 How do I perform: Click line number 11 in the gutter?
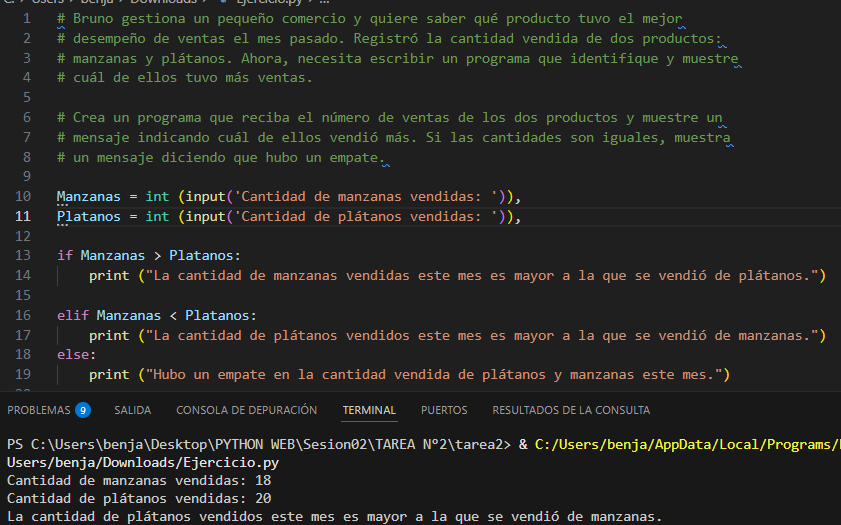pyautogui.click(x=23, y=216)
